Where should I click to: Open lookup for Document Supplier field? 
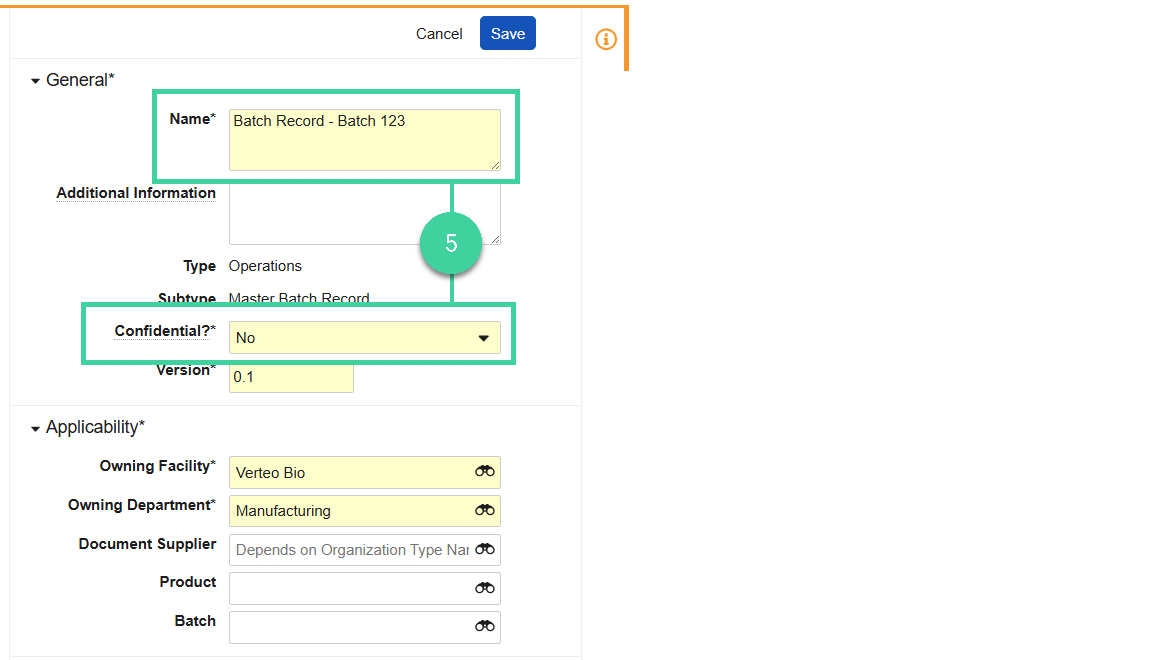[x=485, y=549]
